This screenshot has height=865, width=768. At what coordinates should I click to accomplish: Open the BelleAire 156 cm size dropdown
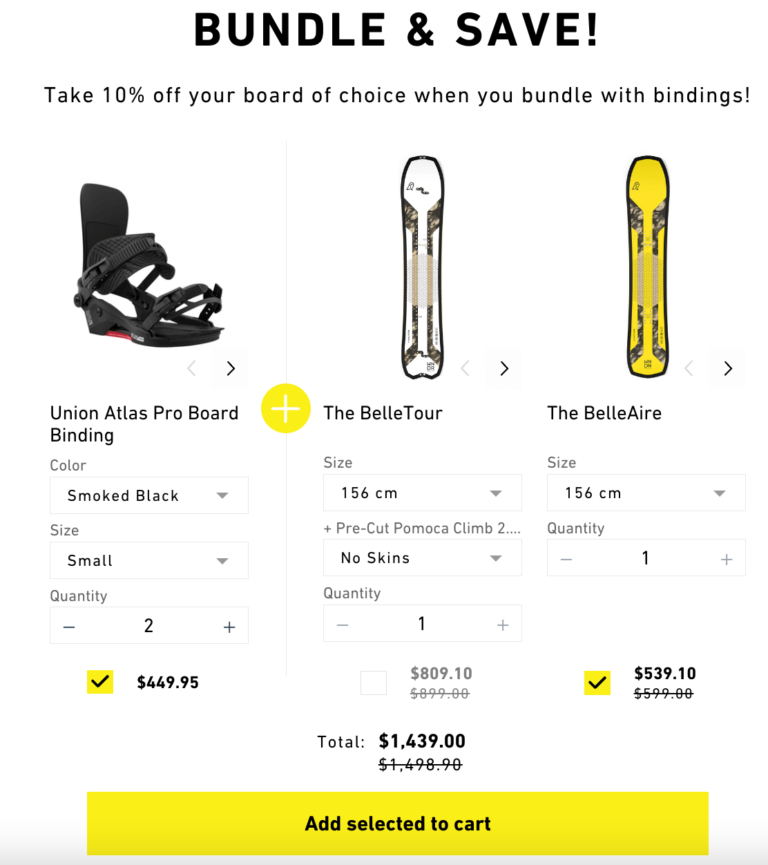tap(645, 492)
